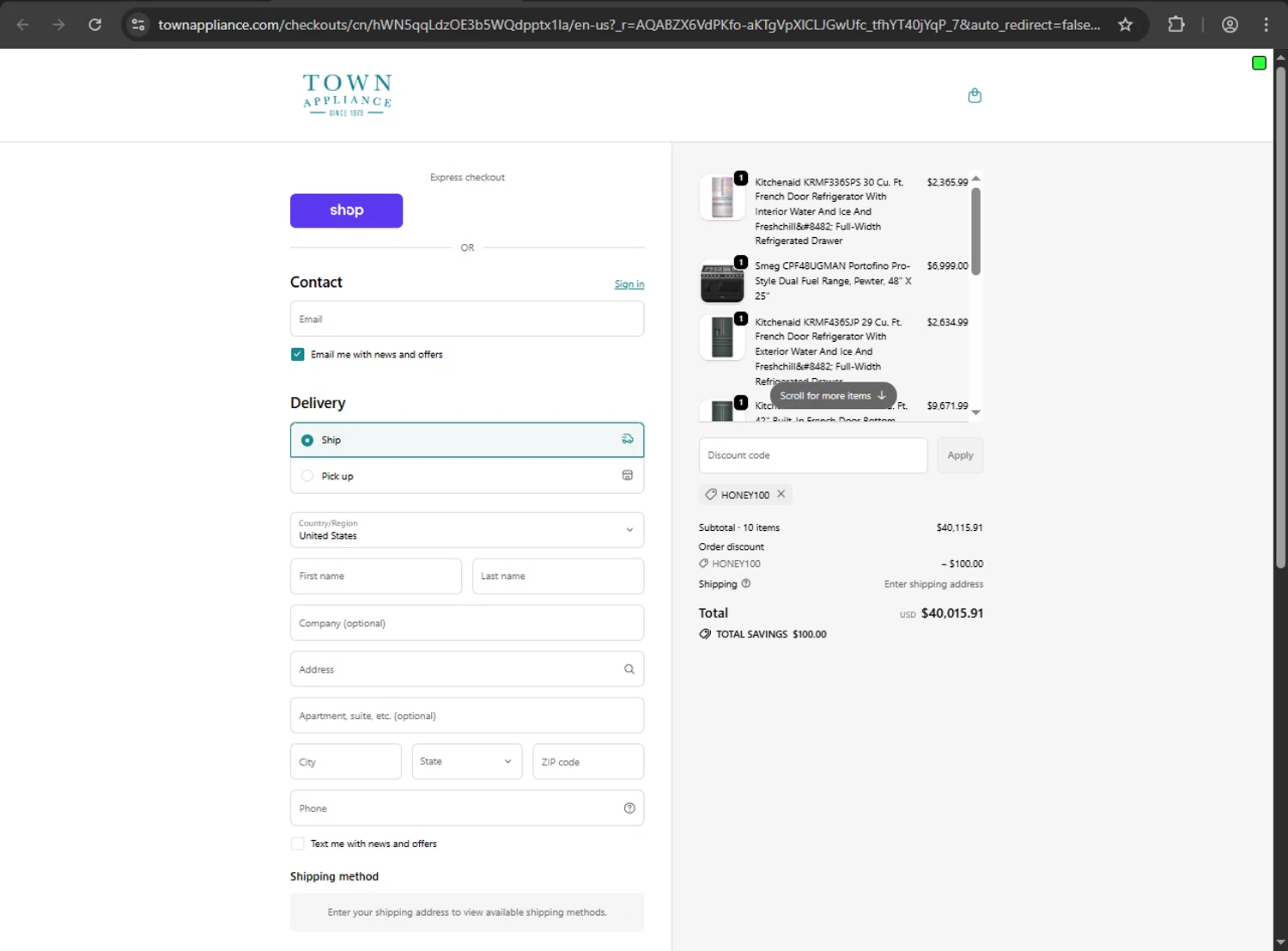The width and height of the screenshot is (1288, 951).
Task: Click the $6,999.00 item price
Action: pyautogui.click(x=947, y=266)
